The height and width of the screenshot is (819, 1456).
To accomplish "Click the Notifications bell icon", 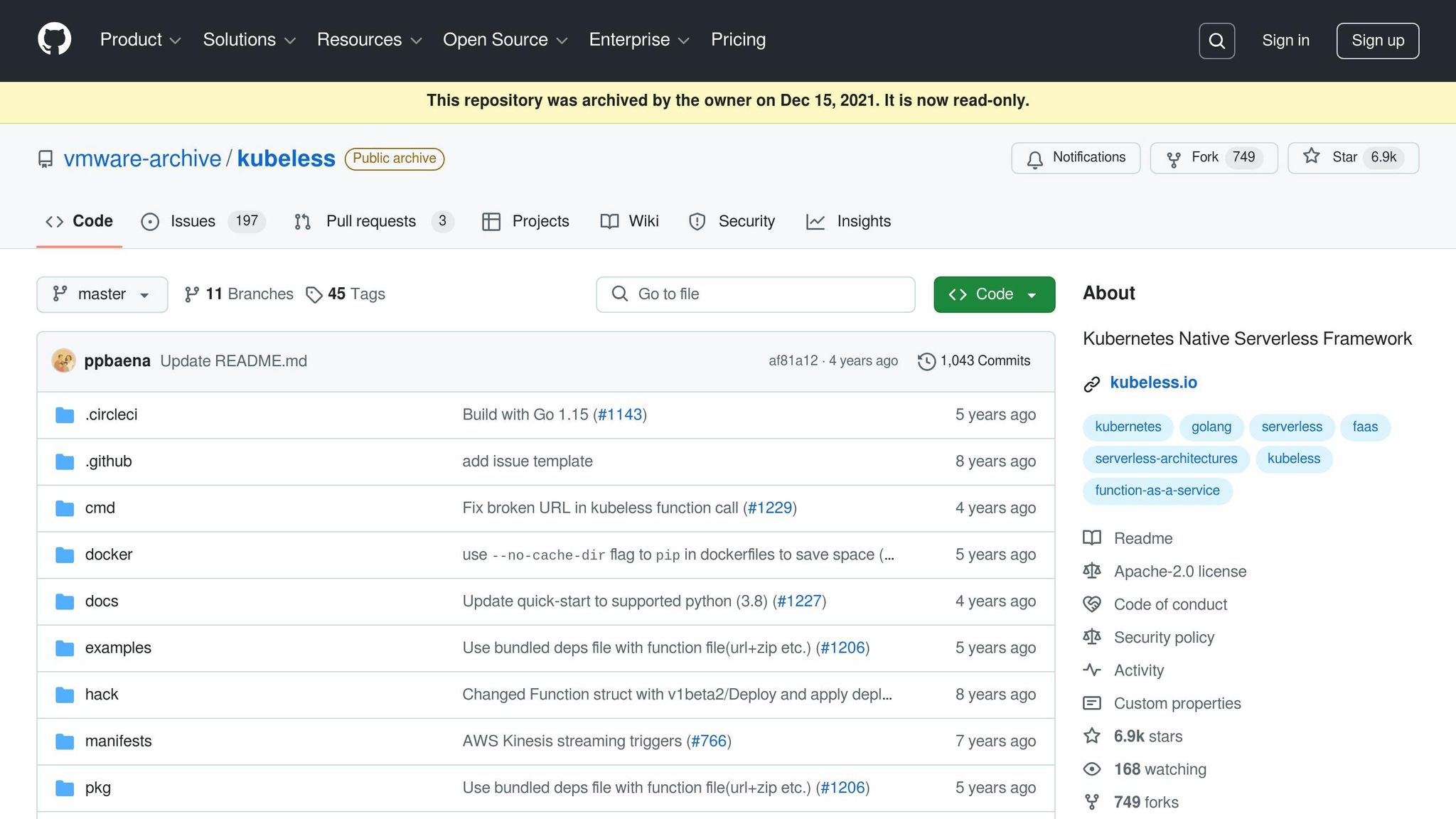I will pyautogui.click(x=1035, y=159).
